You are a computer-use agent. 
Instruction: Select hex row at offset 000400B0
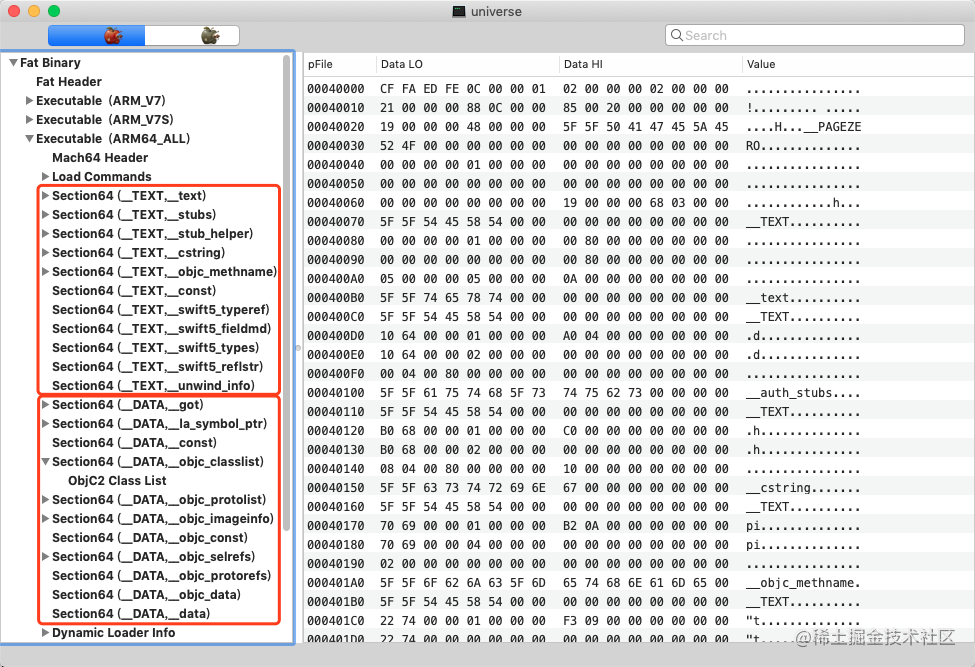pos(639,298)
